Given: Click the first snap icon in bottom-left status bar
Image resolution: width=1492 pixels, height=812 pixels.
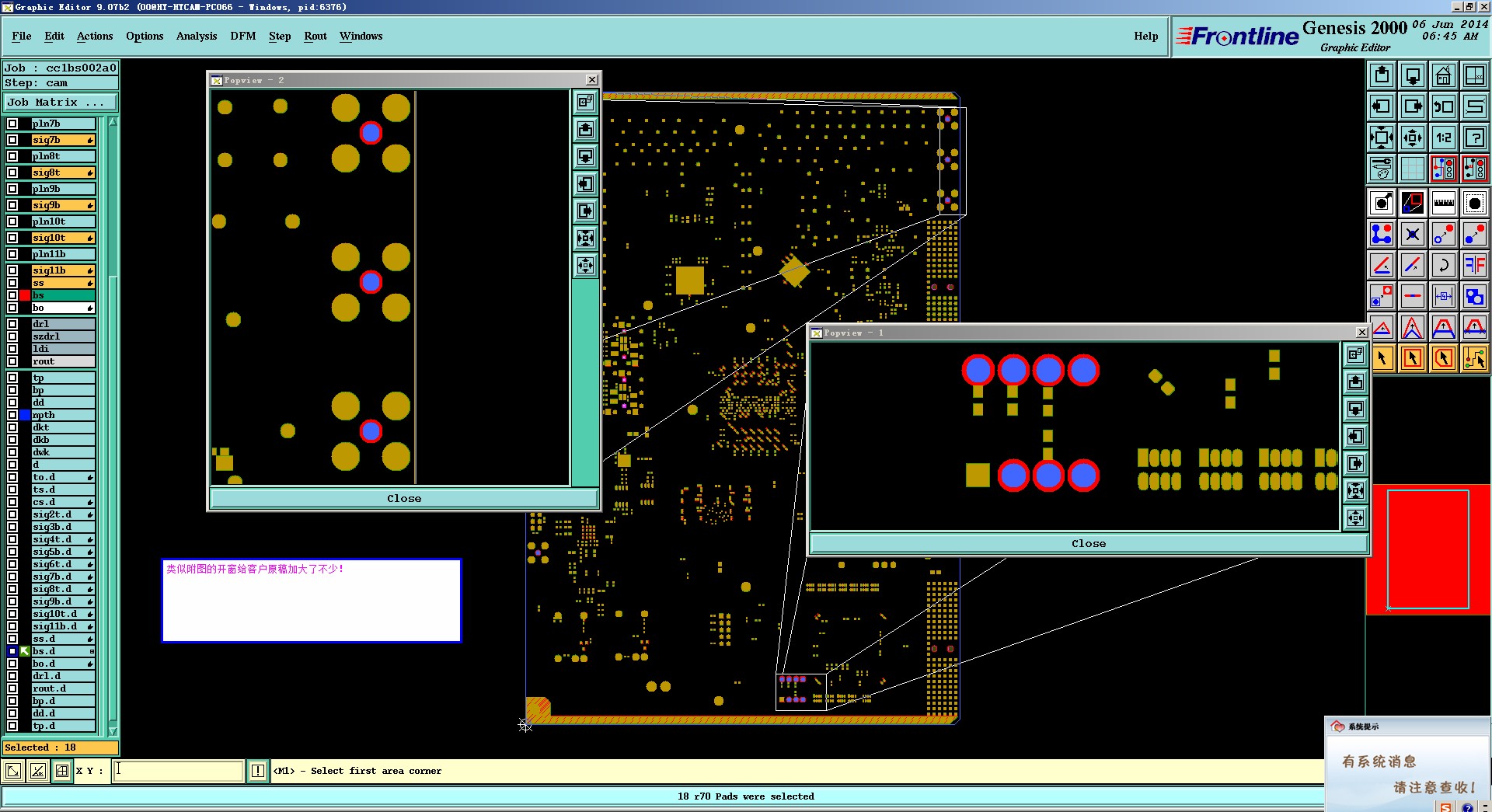Looking at the screenshot, I should (13, 771).
